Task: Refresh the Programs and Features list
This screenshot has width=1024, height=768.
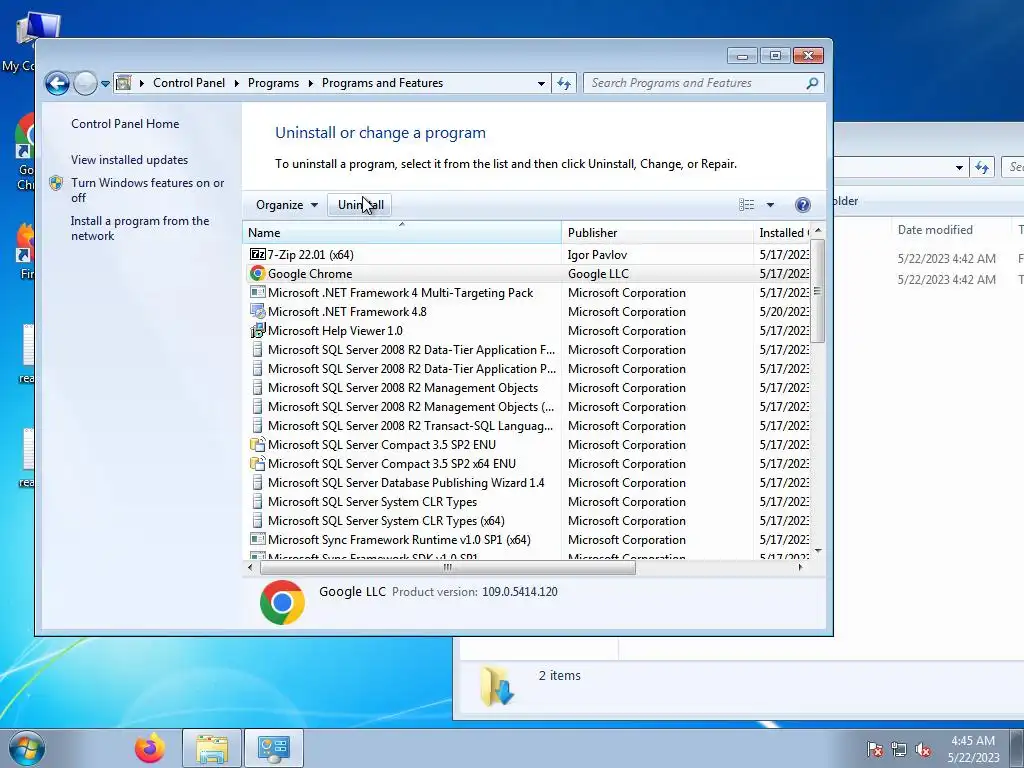Action: (564, 83)
